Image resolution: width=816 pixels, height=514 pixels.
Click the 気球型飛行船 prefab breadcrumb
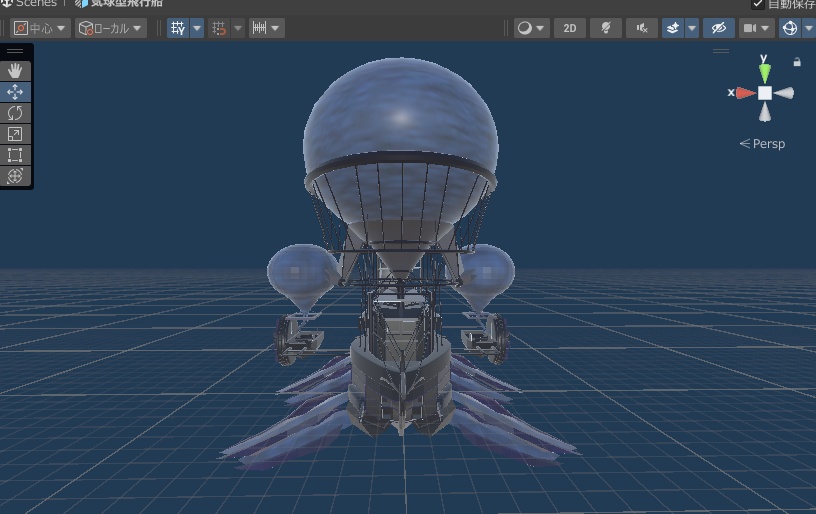click(120, 3)
